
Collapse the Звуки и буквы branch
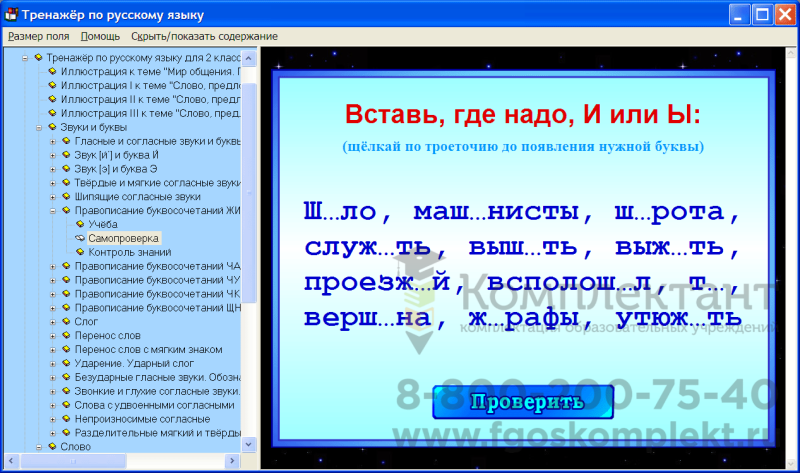point(39,128)
